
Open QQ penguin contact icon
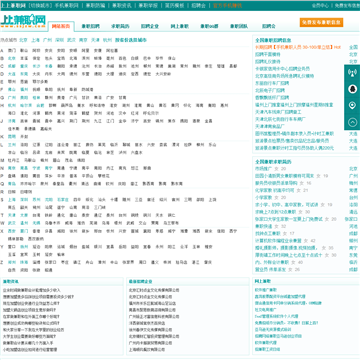tap(352, 89)
